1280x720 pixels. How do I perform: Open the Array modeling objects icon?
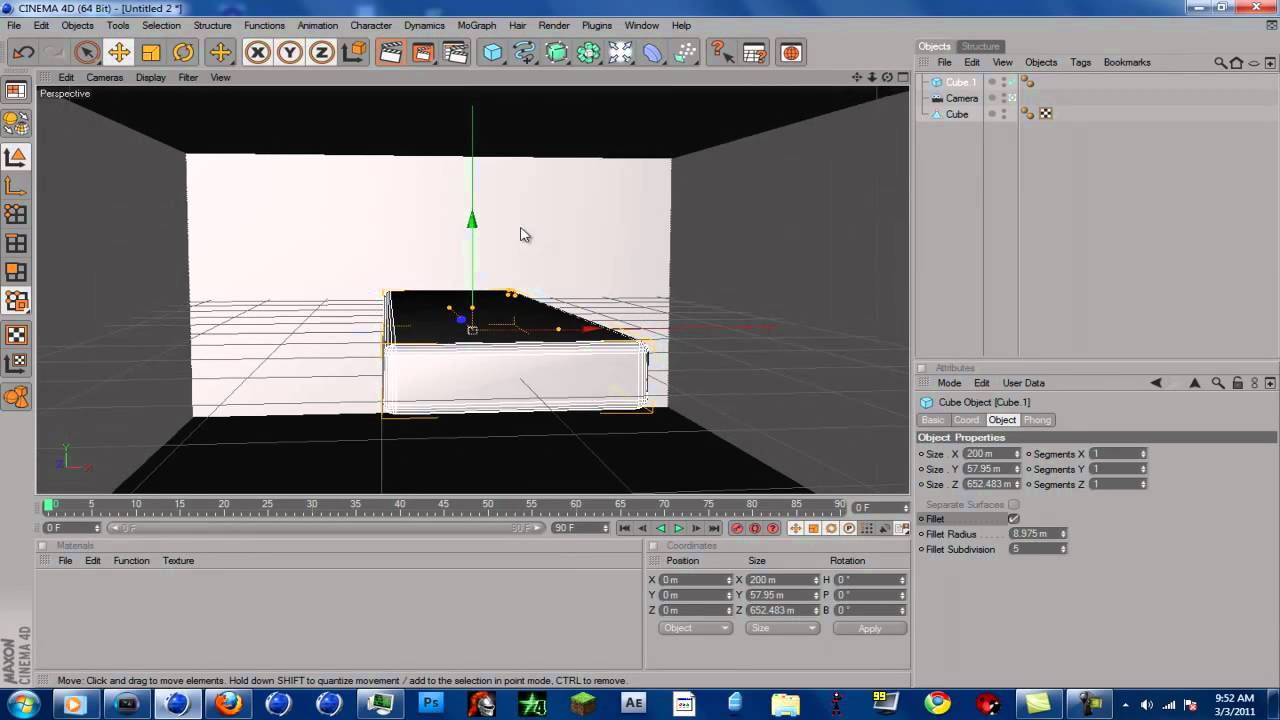(589, 53)
